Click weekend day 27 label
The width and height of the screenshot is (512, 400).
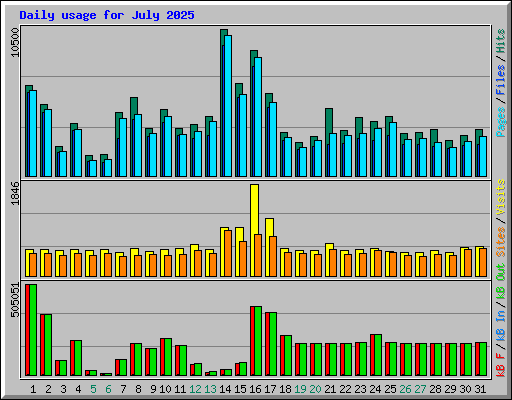(420, 389)
